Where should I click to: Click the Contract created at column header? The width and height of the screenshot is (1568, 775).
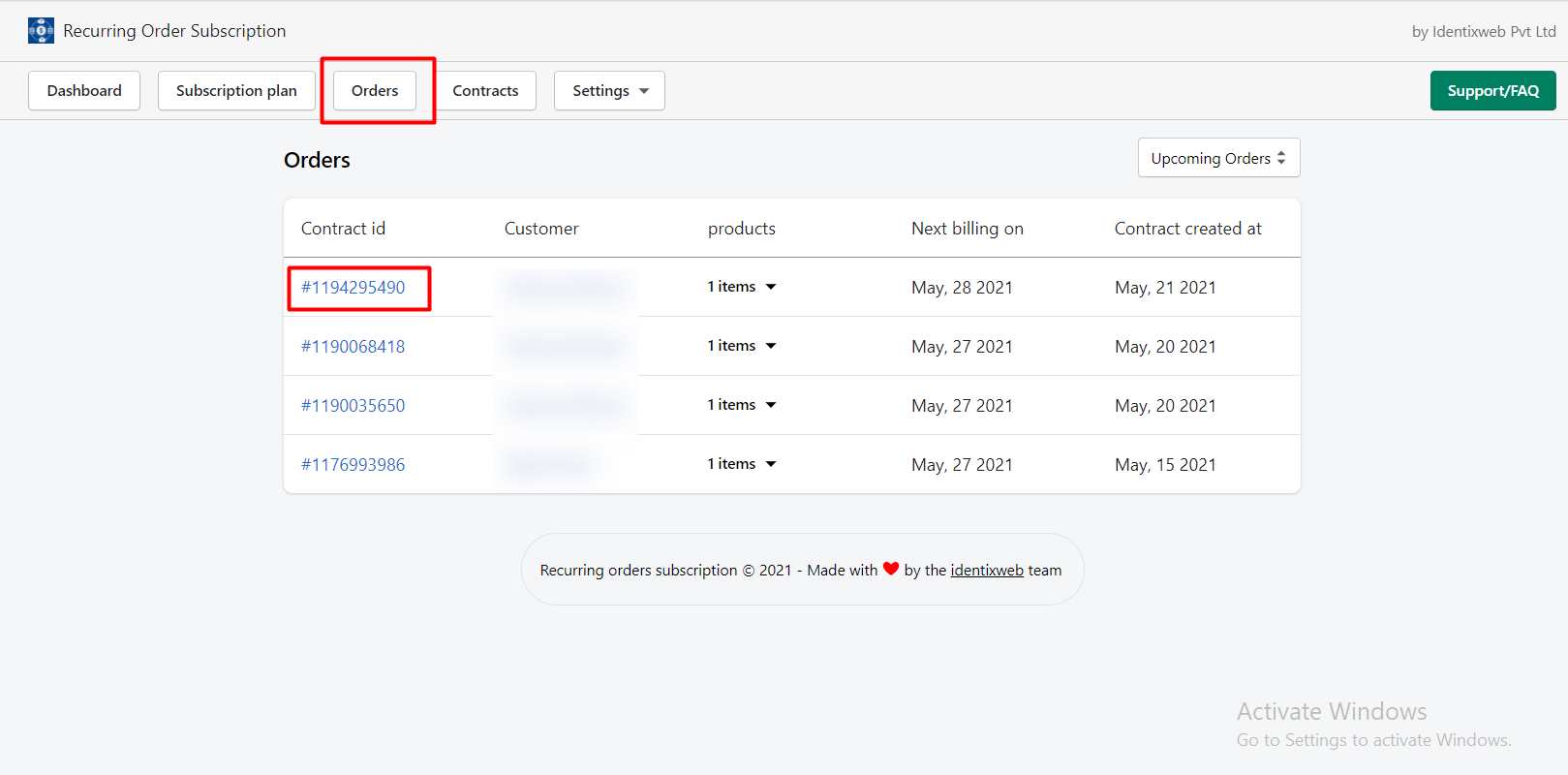[x=1188, y=229]
